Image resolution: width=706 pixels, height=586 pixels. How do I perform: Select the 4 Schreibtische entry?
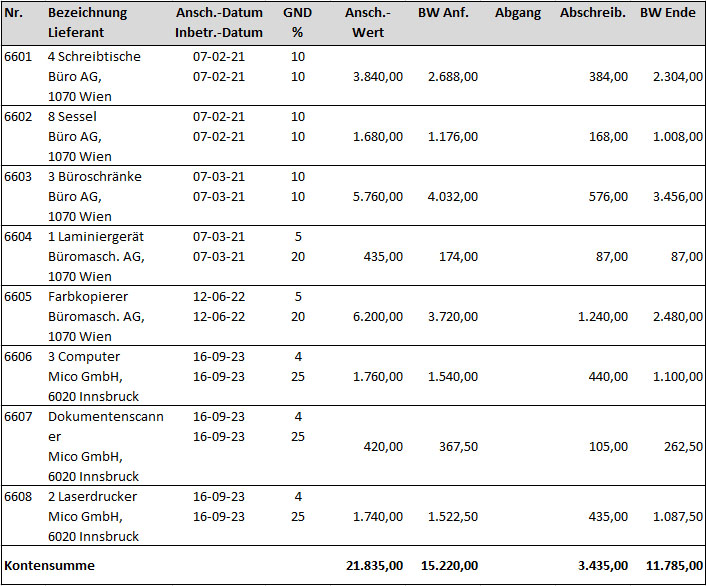click(x=94, y=57)
